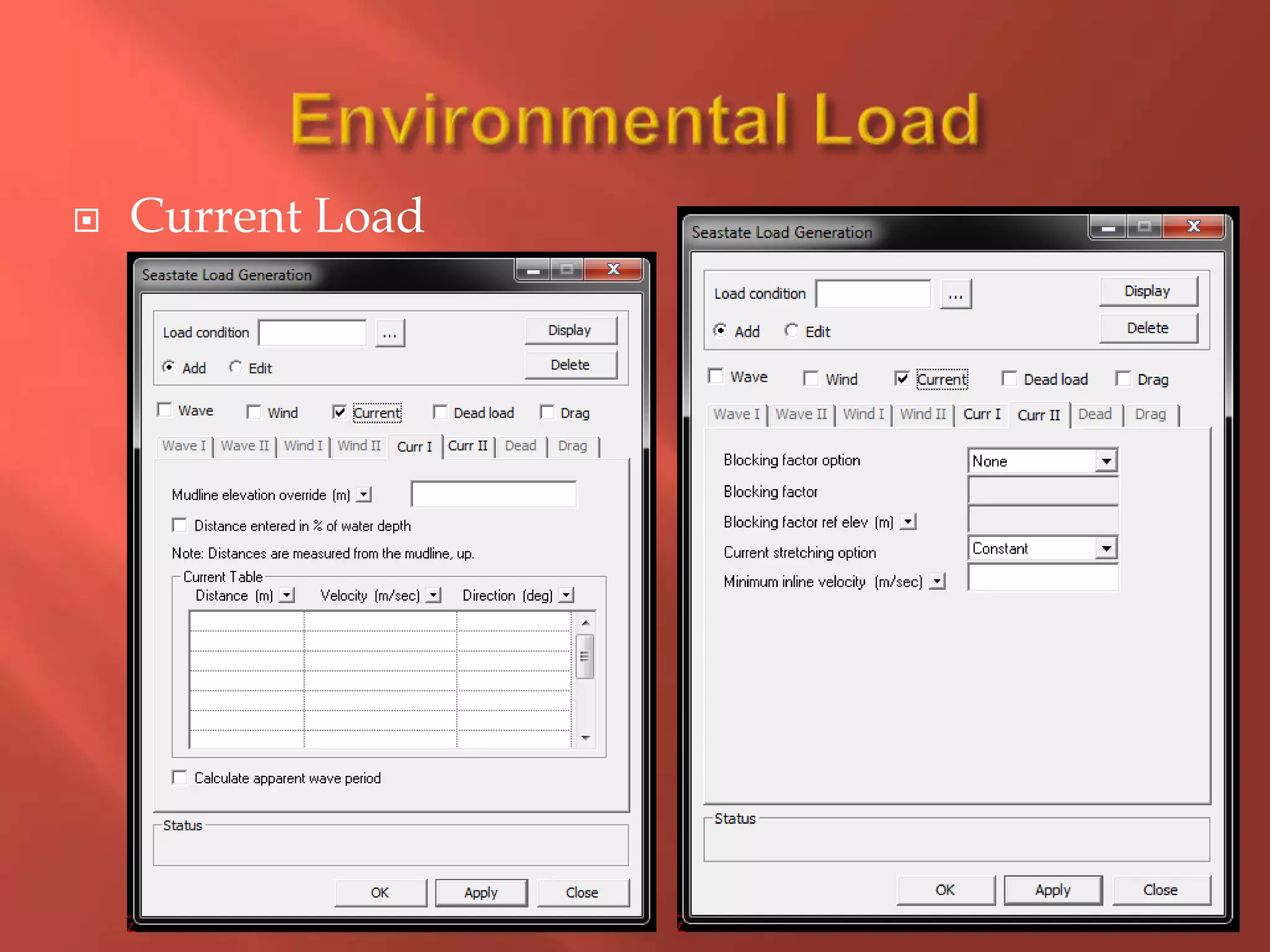This screenshot has height=952, width=1270.
Task: Click Delete button in left window
Action: pyautogui.click(x=570, y=365)
